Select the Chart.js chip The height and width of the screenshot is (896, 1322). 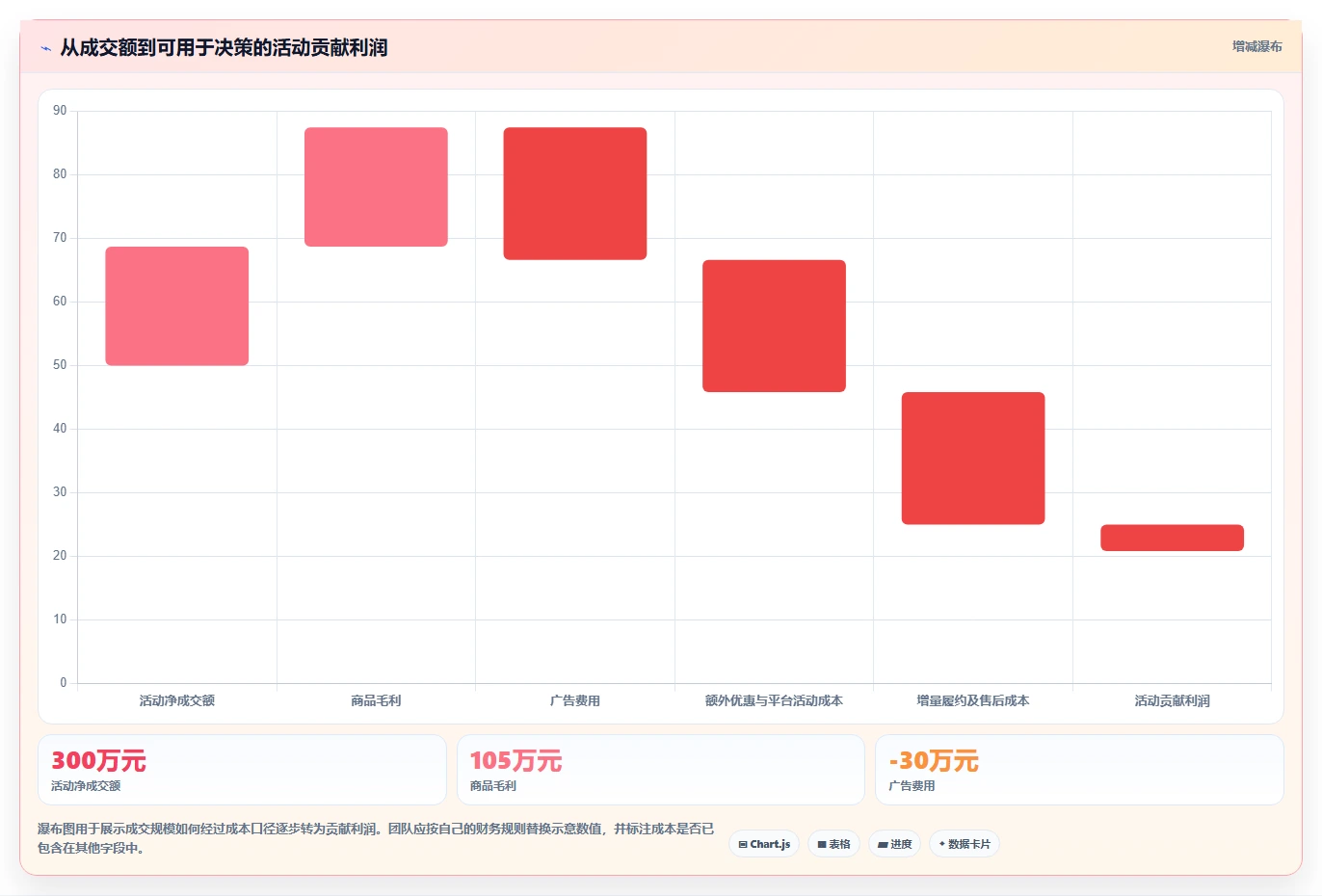click(764, 844)
